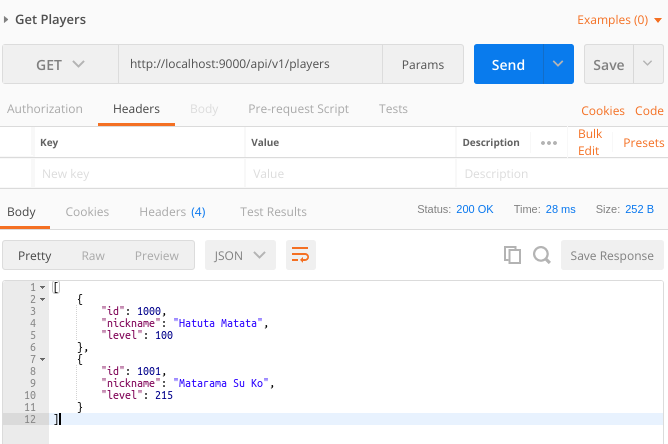Viewport: 668px width, 444px height.
Task: Click the Save Response button
Action: tap(612, 255)
